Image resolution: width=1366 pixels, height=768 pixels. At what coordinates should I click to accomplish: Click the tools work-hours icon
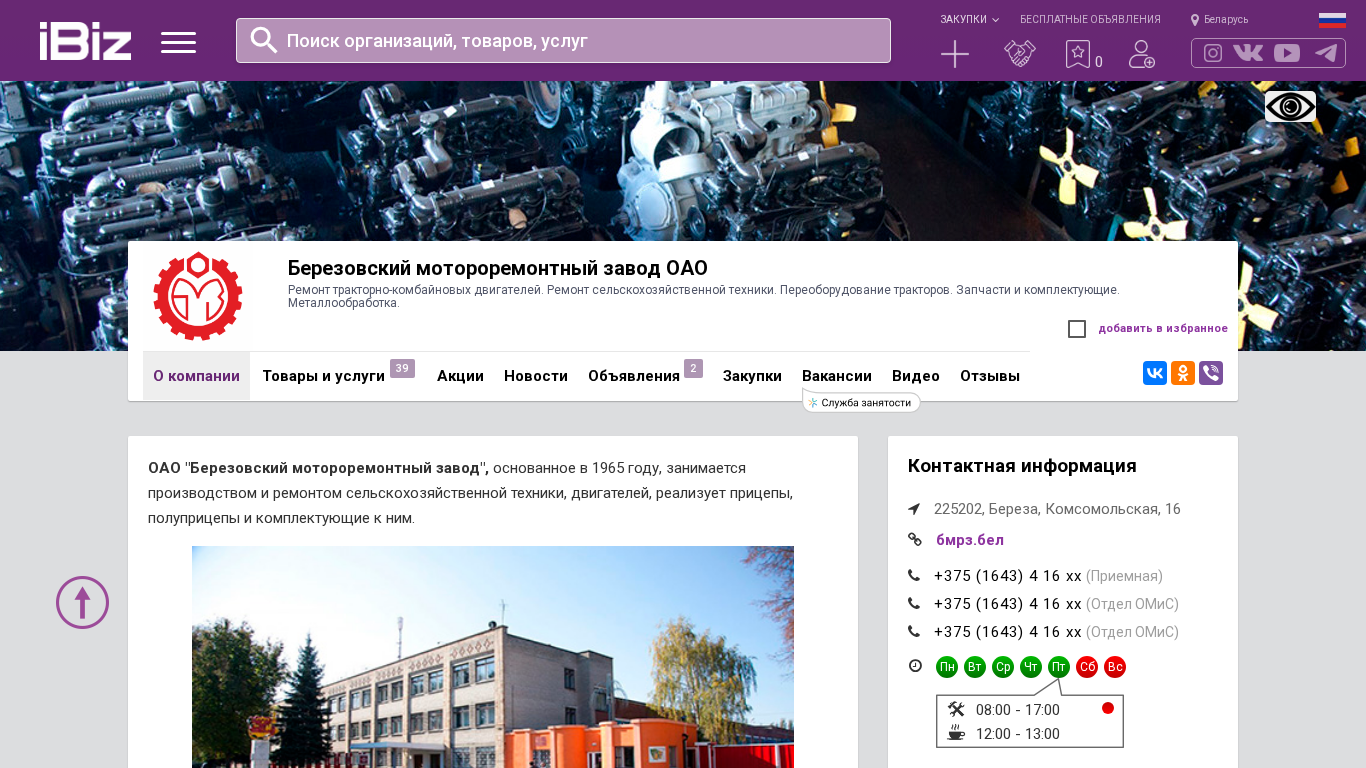956,709
